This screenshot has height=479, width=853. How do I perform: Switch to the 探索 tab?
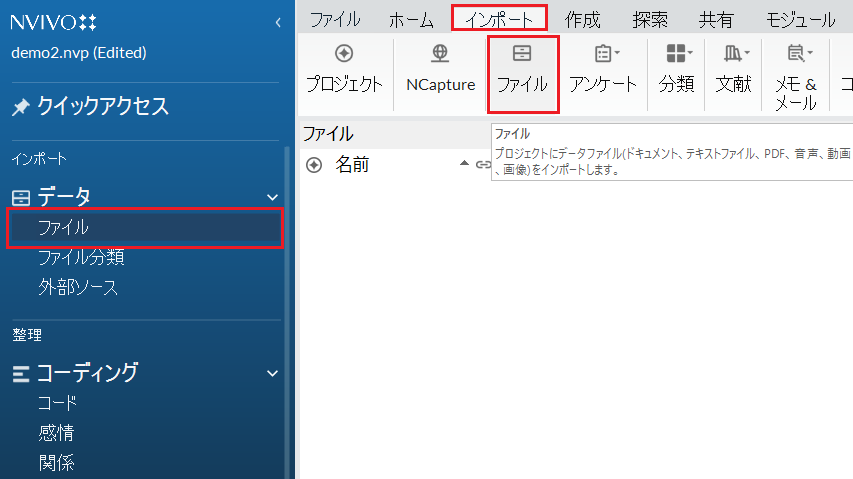650,20
